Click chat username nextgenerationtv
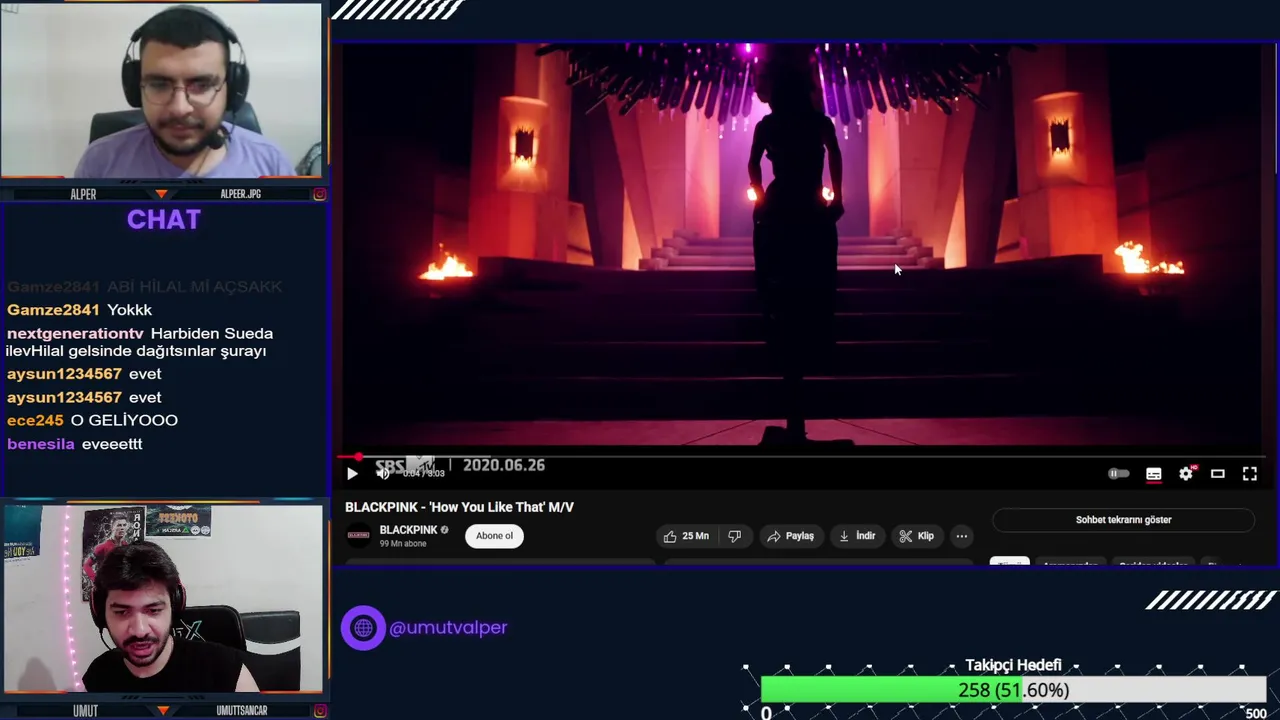Screen dimensions: 1280x720 [75, 334]
